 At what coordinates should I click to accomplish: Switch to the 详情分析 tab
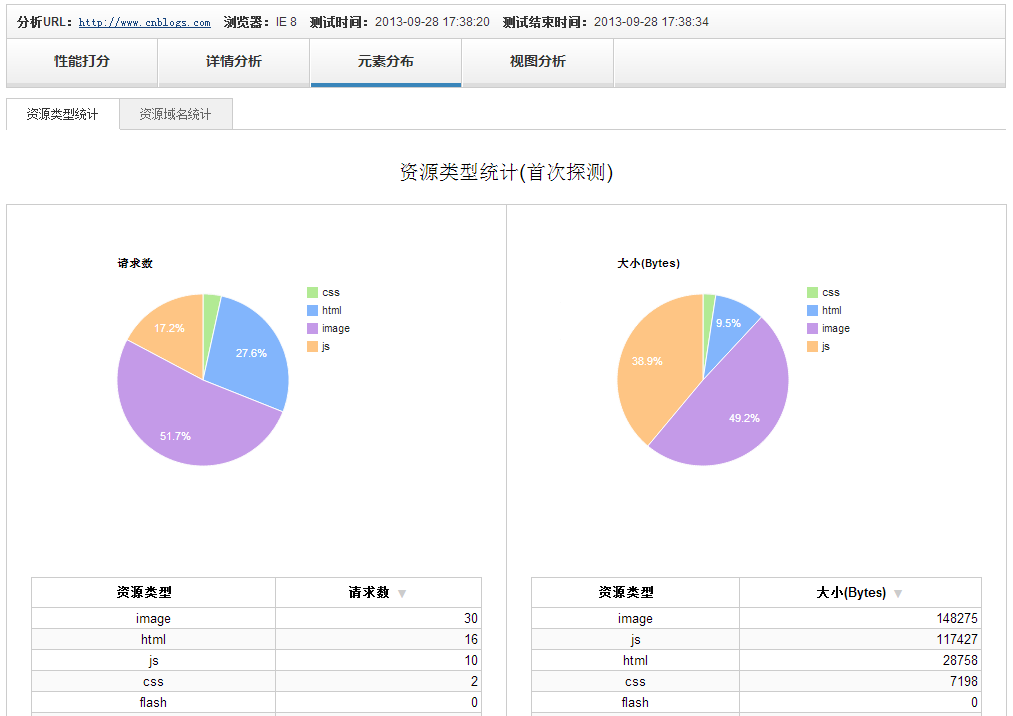(x=234, y=62)
